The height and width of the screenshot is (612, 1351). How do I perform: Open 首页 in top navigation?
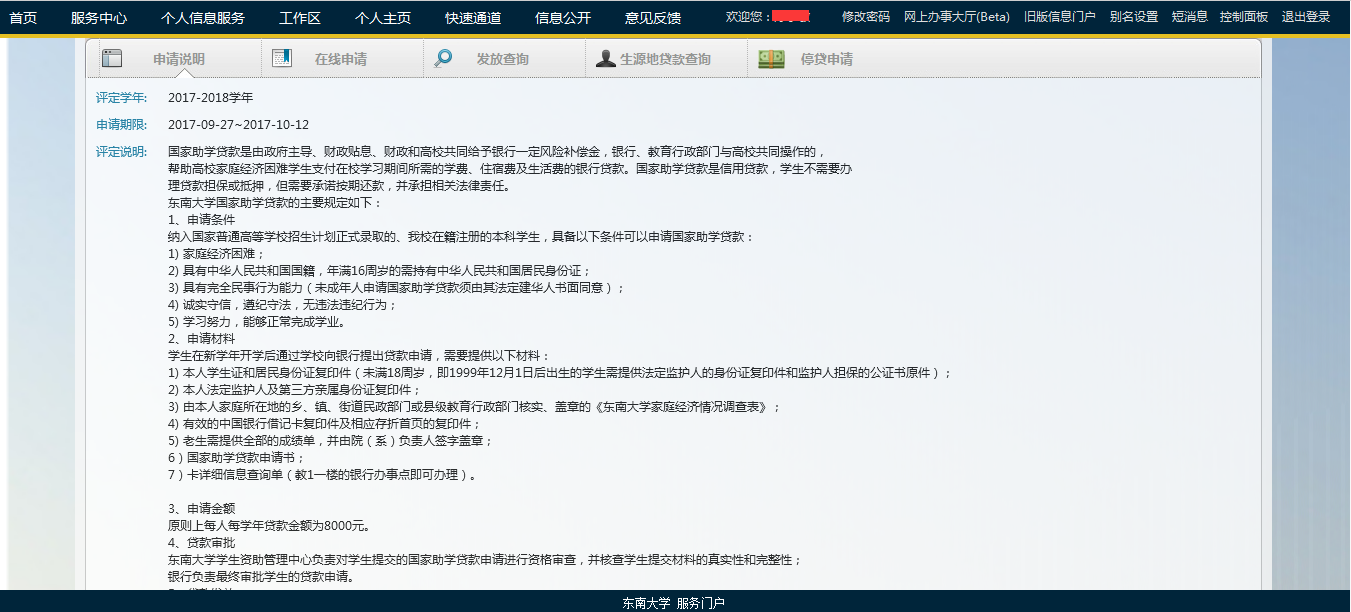[x=23, y=17]
